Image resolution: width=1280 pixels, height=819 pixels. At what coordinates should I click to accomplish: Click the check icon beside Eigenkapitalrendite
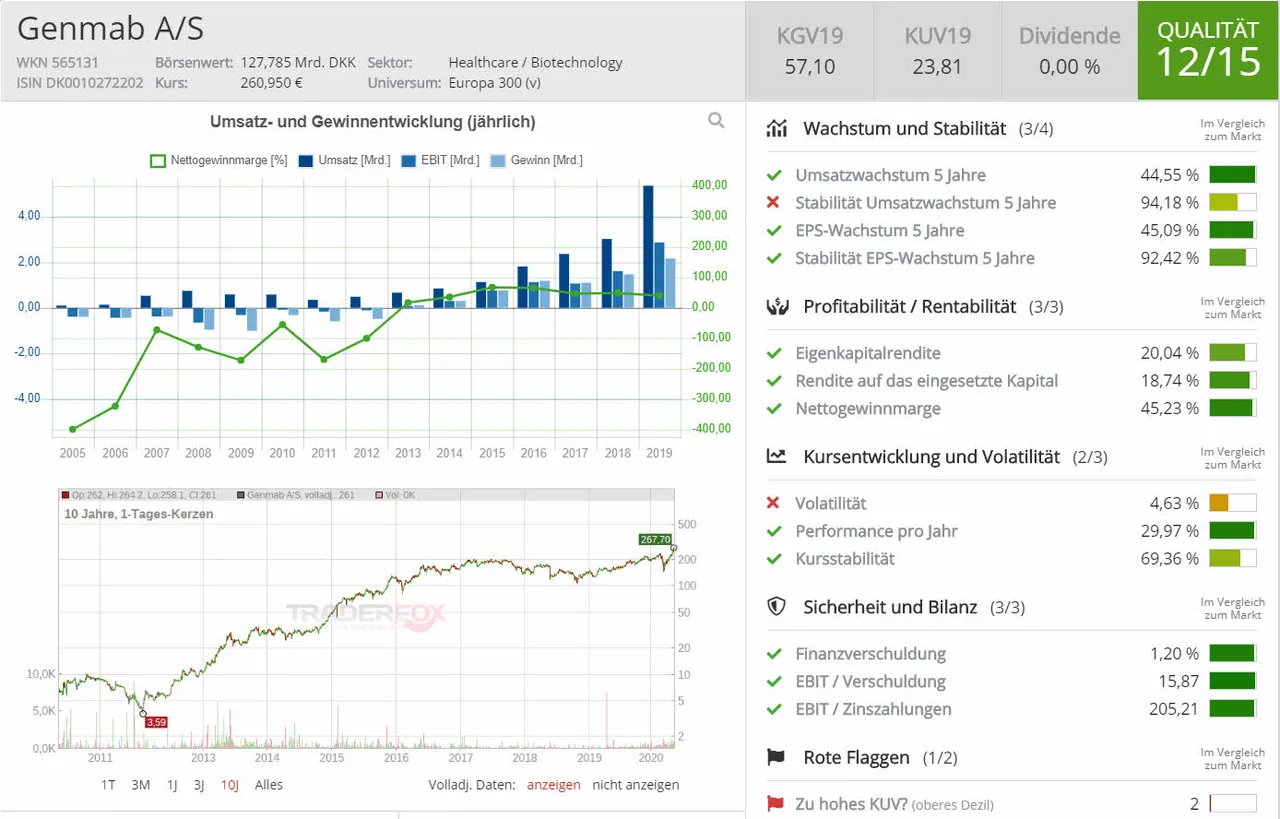pos(773,353)
